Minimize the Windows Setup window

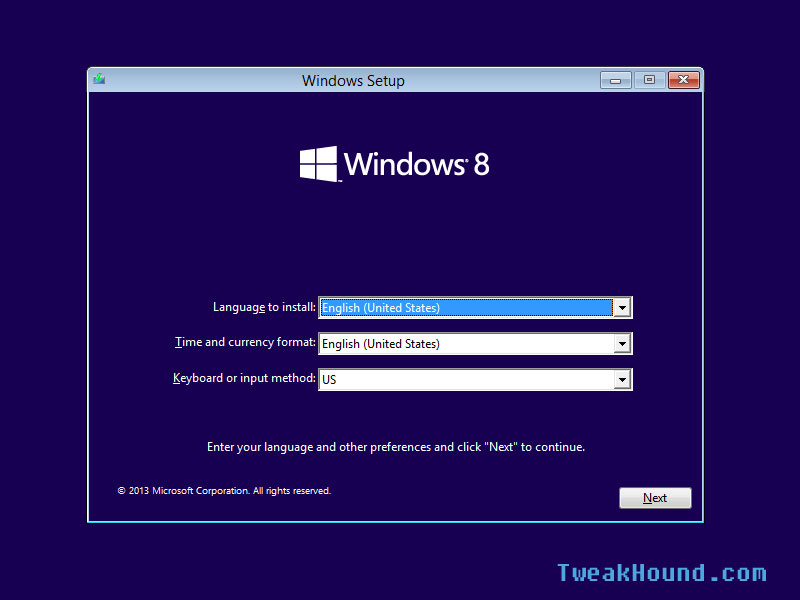click(616, 80)
